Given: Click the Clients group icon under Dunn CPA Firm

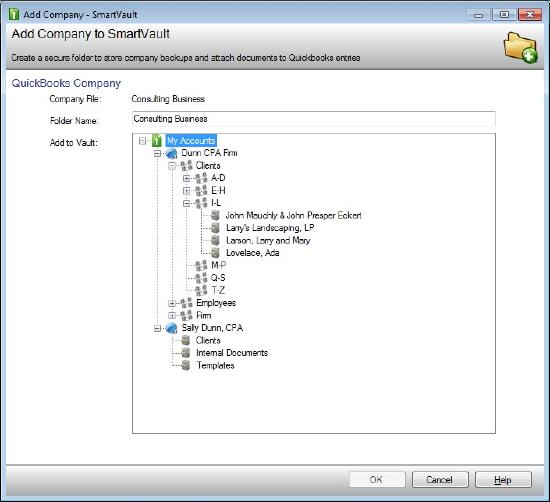Looking at the screenshot, I should [x=186, y=166].
